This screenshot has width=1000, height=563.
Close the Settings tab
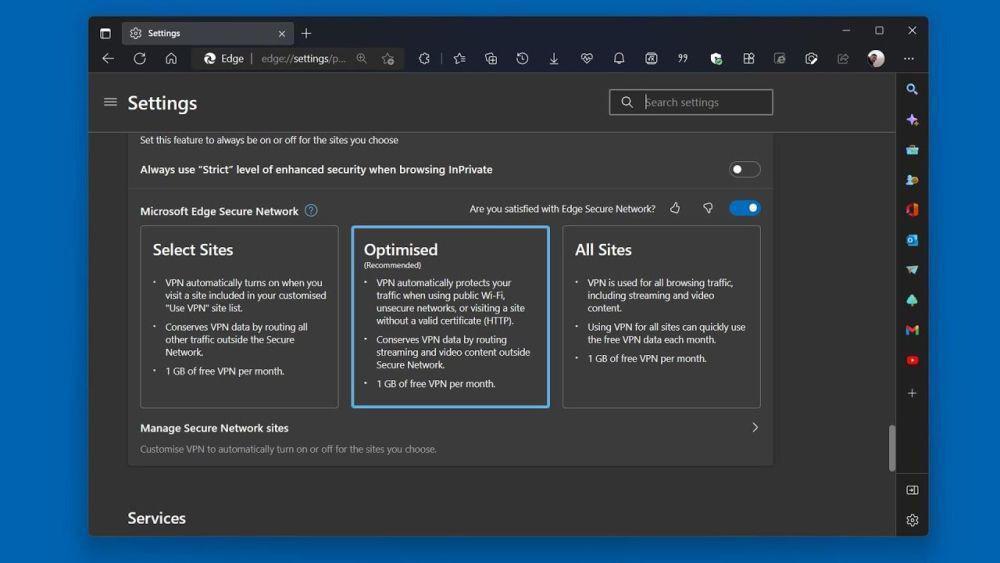tap(282, 33)
